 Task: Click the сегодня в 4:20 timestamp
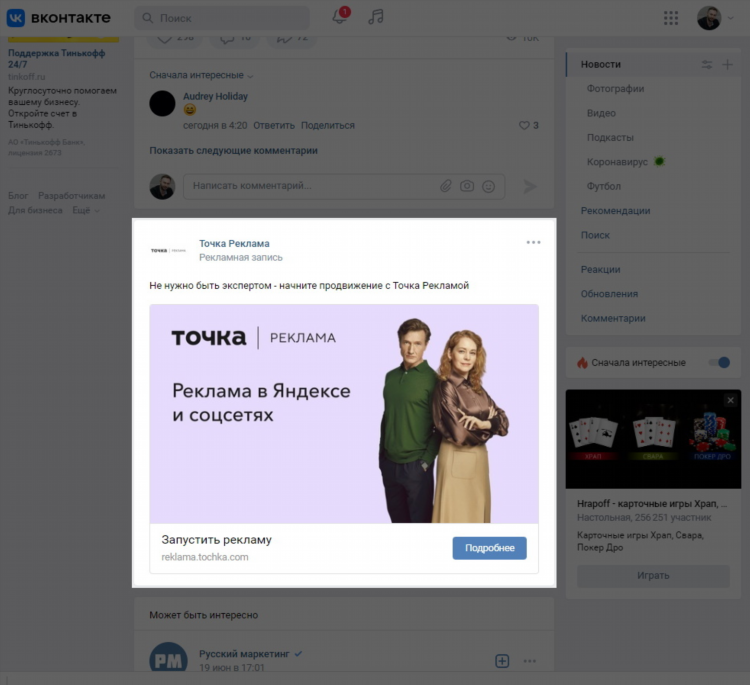click(215, 126)
